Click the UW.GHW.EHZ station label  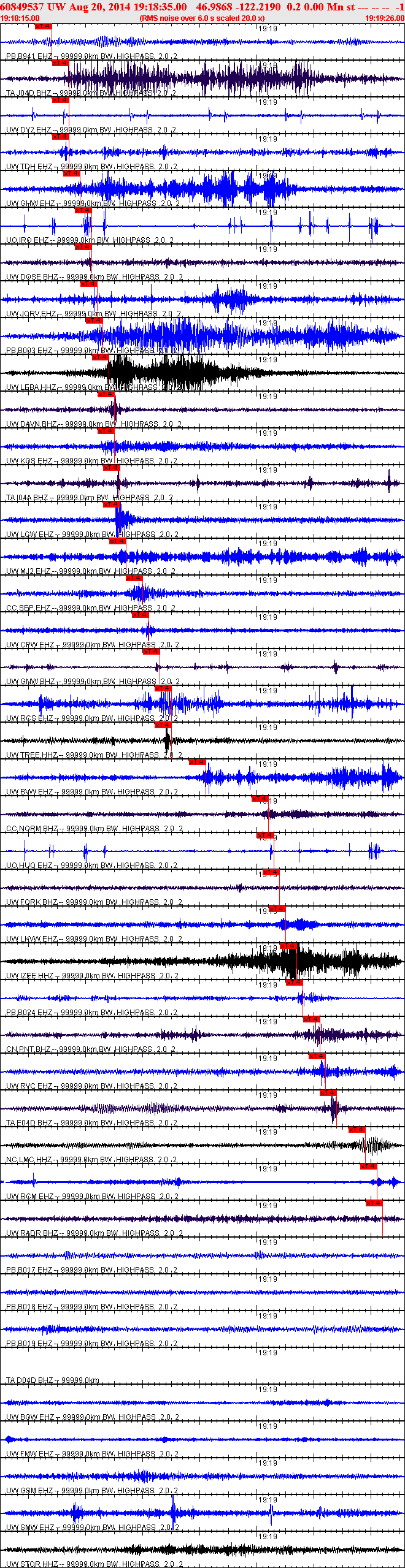(31, 204)
